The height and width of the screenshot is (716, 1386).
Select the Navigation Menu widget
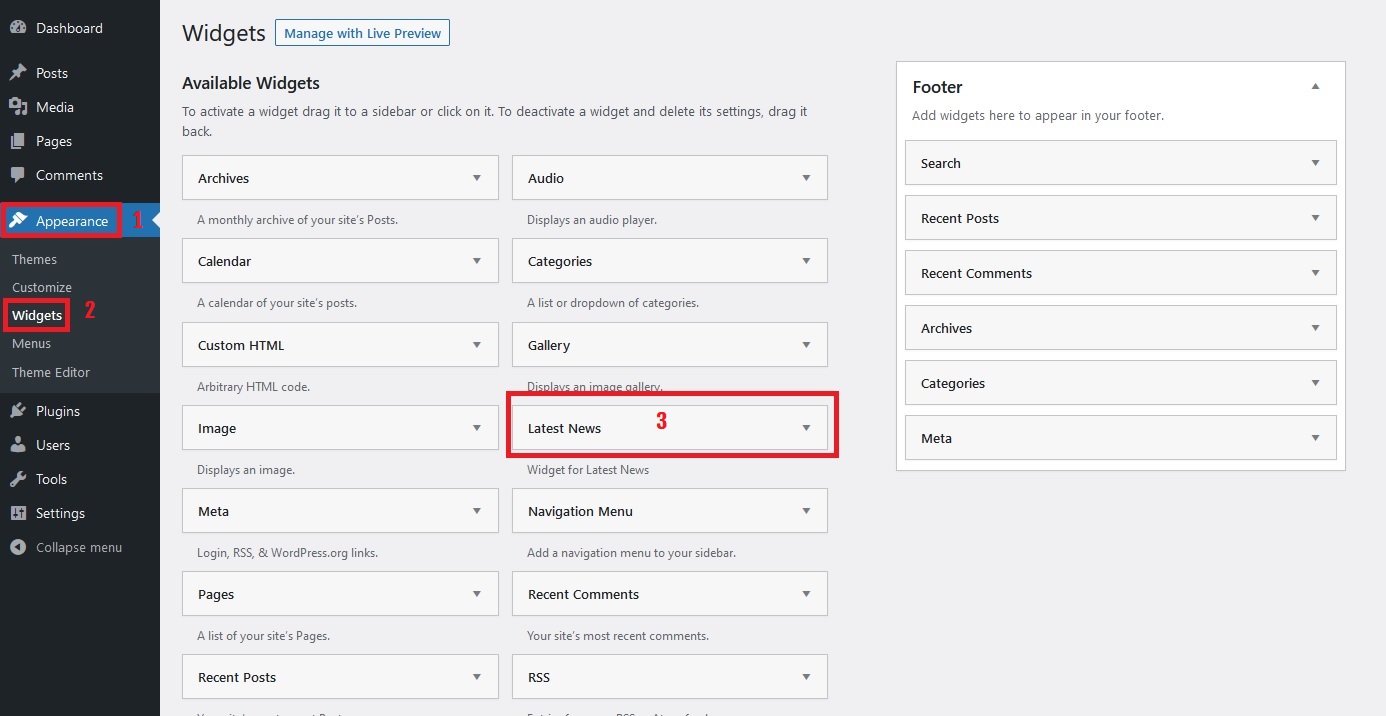click(x=580, y=511)
